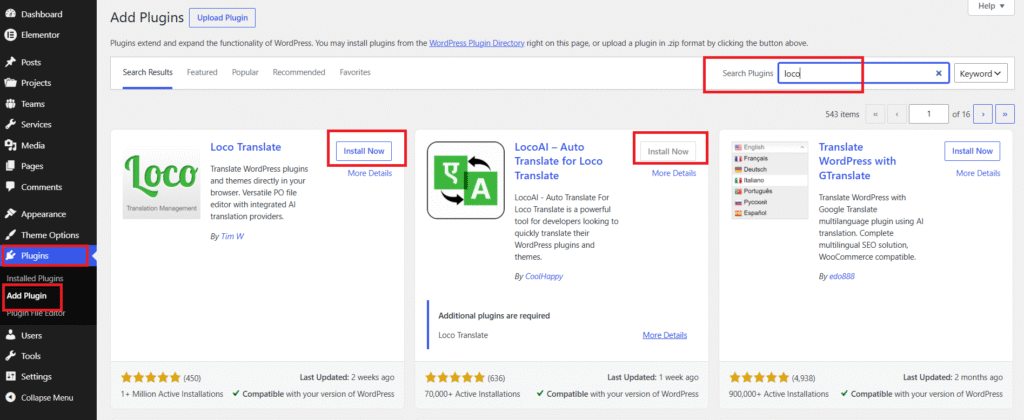This screenshot has width=1024, height=420.
Task: Switch to the Featured tab
Action: [x=202, y=73]
